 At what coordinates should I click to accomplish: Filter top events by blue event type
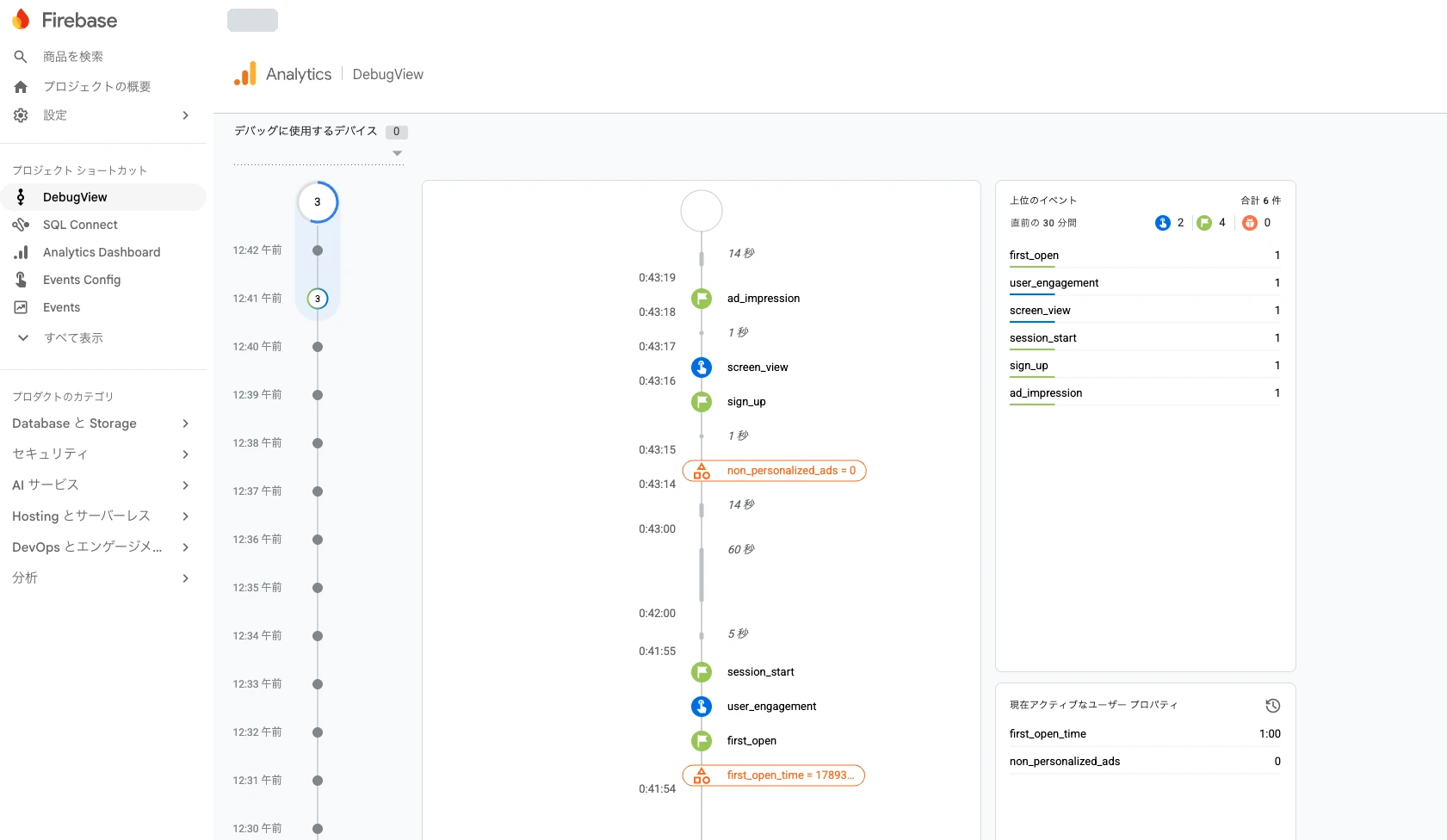pos(1163,223)
